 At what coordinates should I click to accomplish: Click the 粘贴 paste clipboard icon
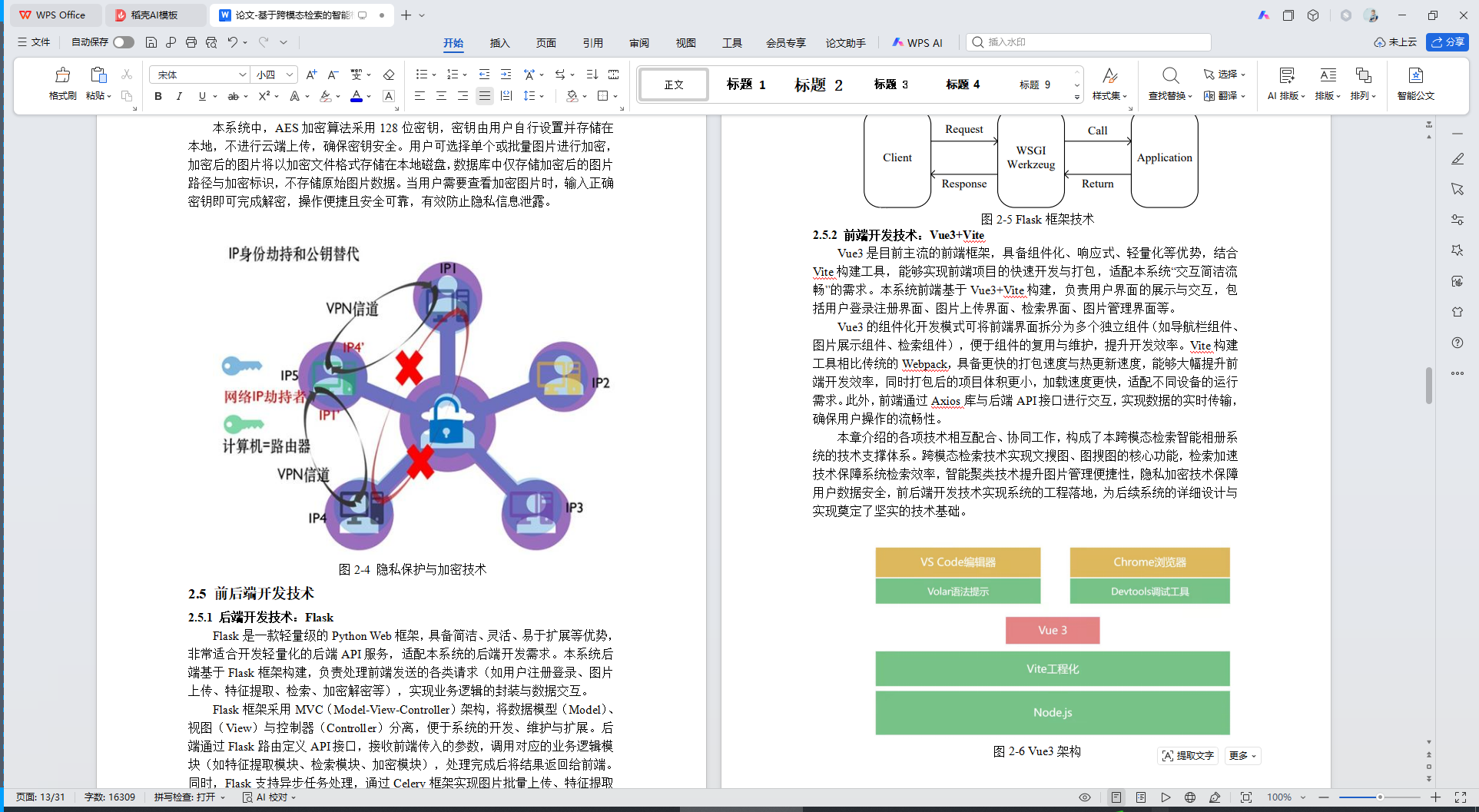[98, 75]
